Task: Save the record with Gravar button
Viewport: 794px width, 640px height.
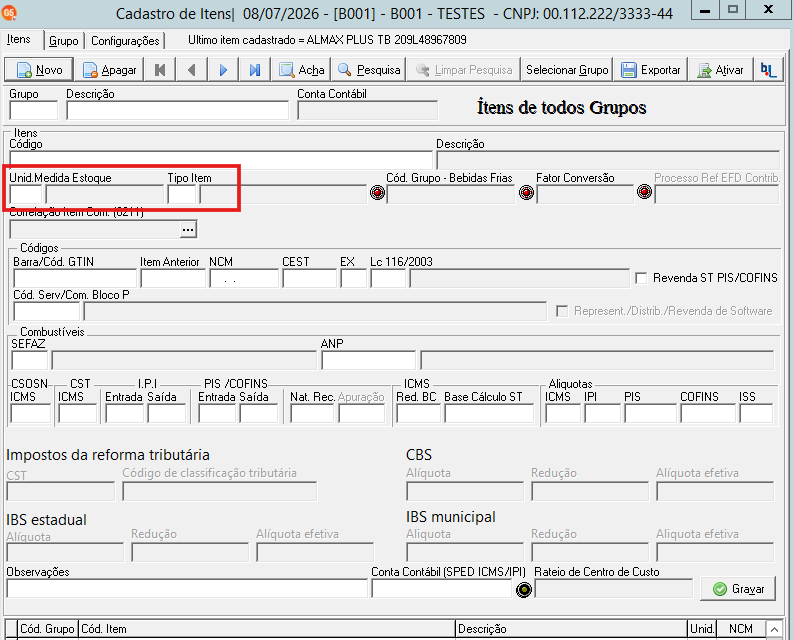Action: click(738, 589)
